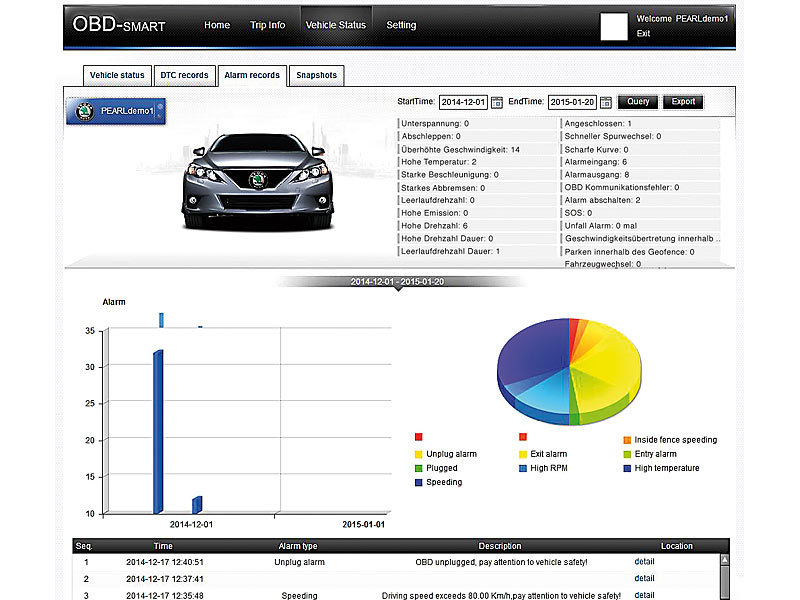Click the Unplug alarm legend swatch

click(x=419, y=454)
